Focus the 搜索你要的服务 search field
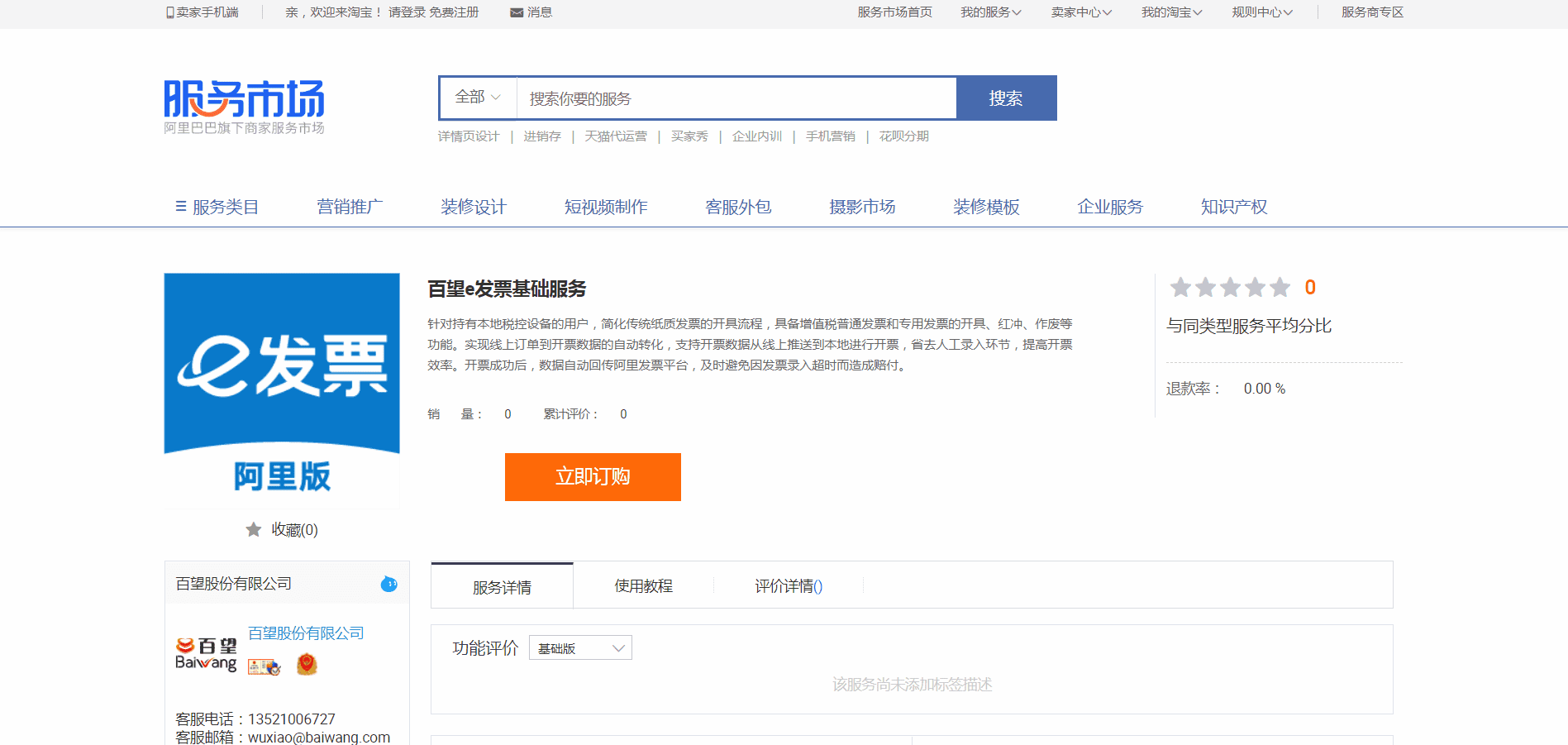 tap(736, 98)
